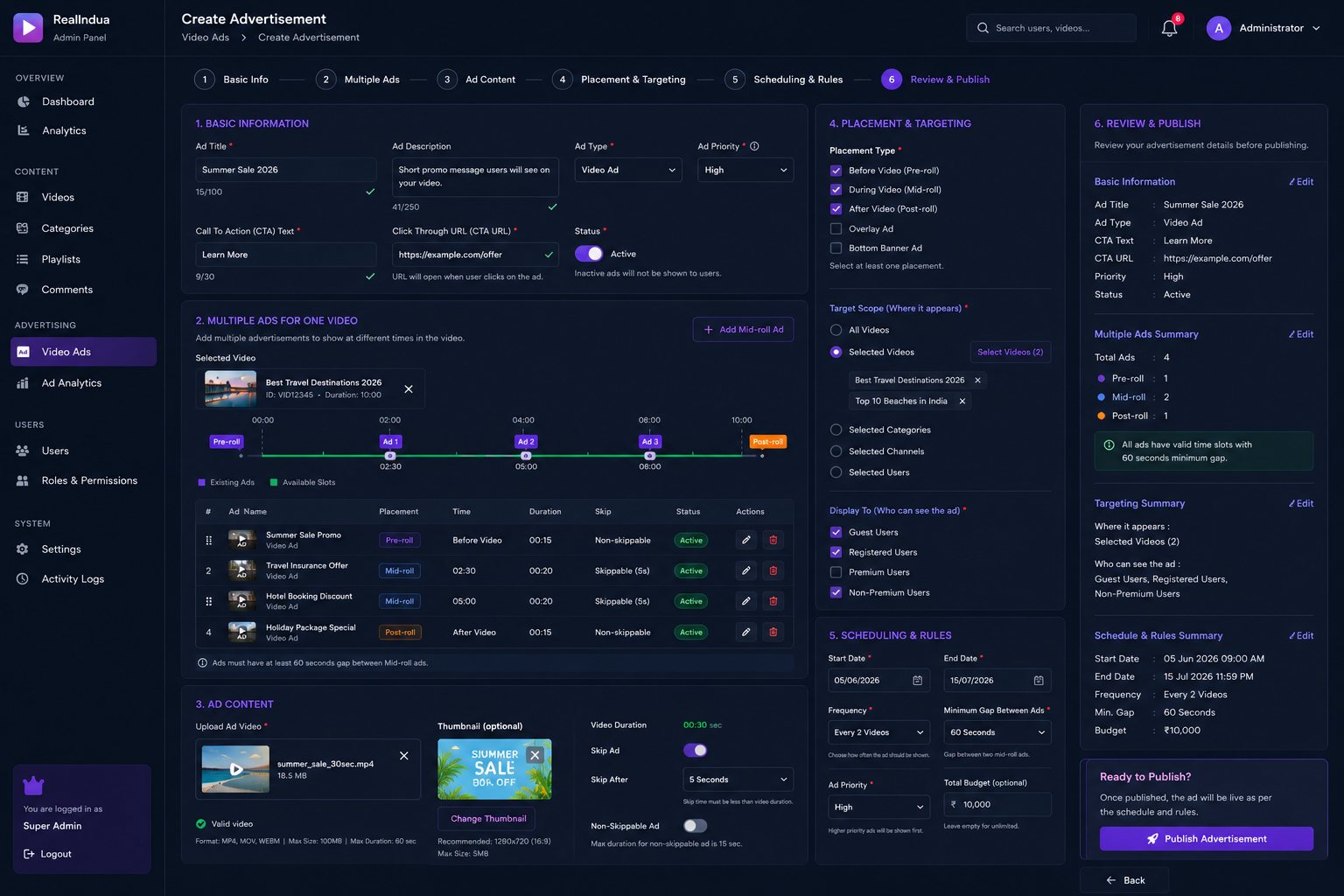Toggle the Active status switch
This screenshot has width=1344, height=896.
(589, 254)
